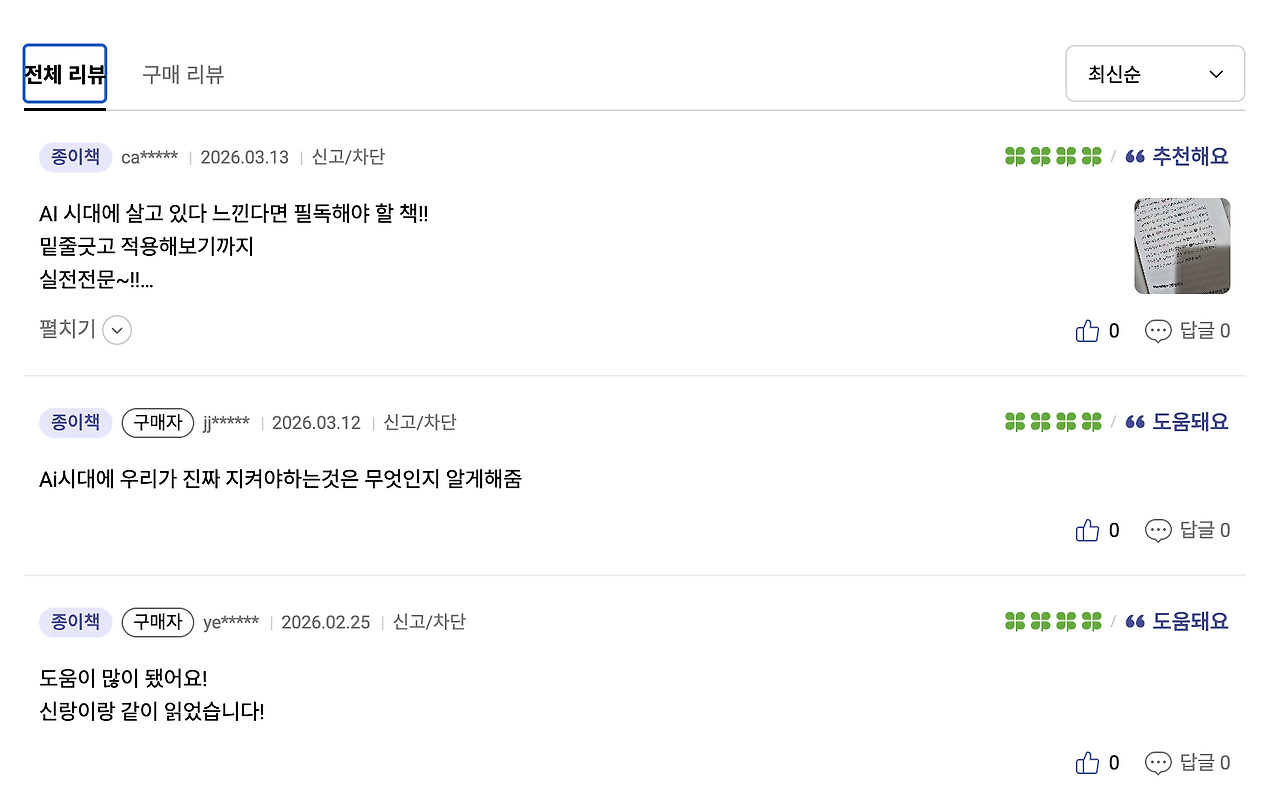This screenshot has width=1280, height=807.
Task: Give a thumbs-up to ye*****'s review
Action: tap(1088, 762)
